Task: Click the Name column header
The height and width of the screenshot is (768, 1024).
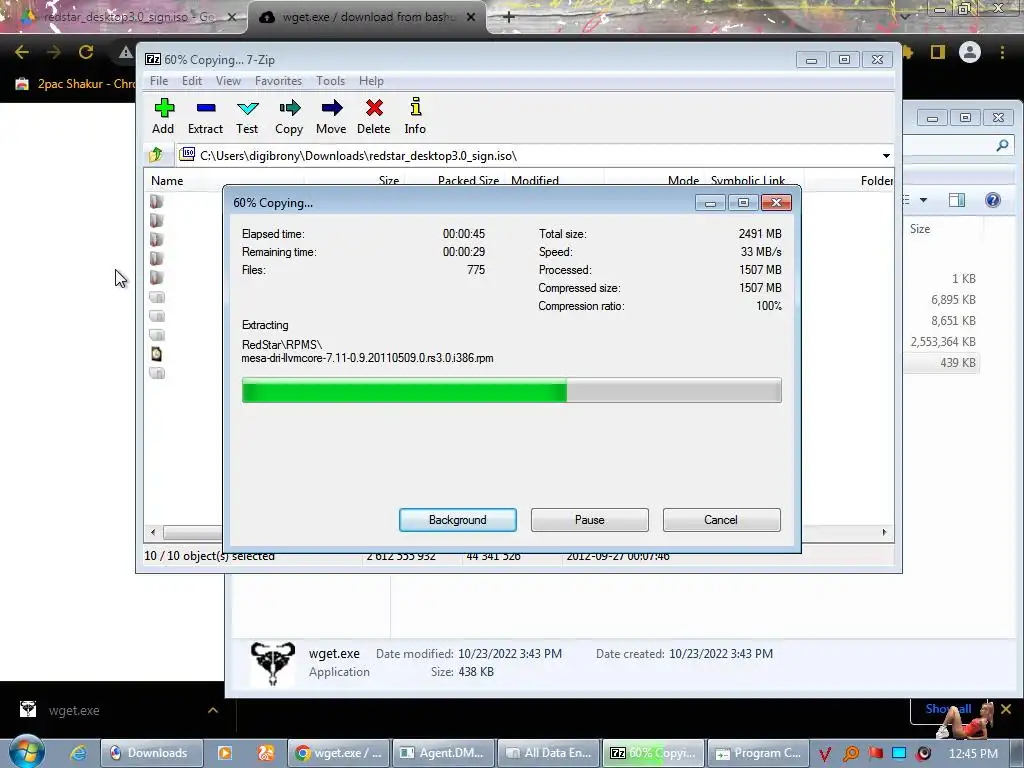Action: coord(167,181)
